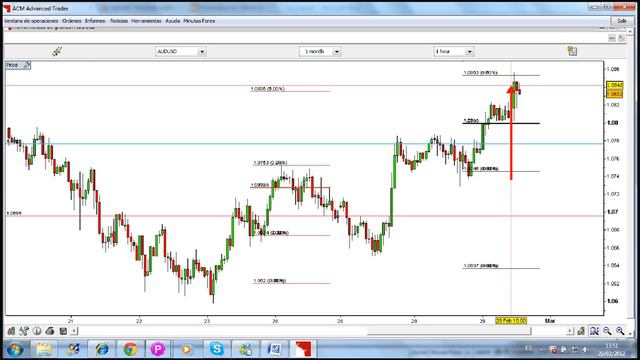Click the chart scrollbar left arrow
640x360 pixels.
click(74, 331)
